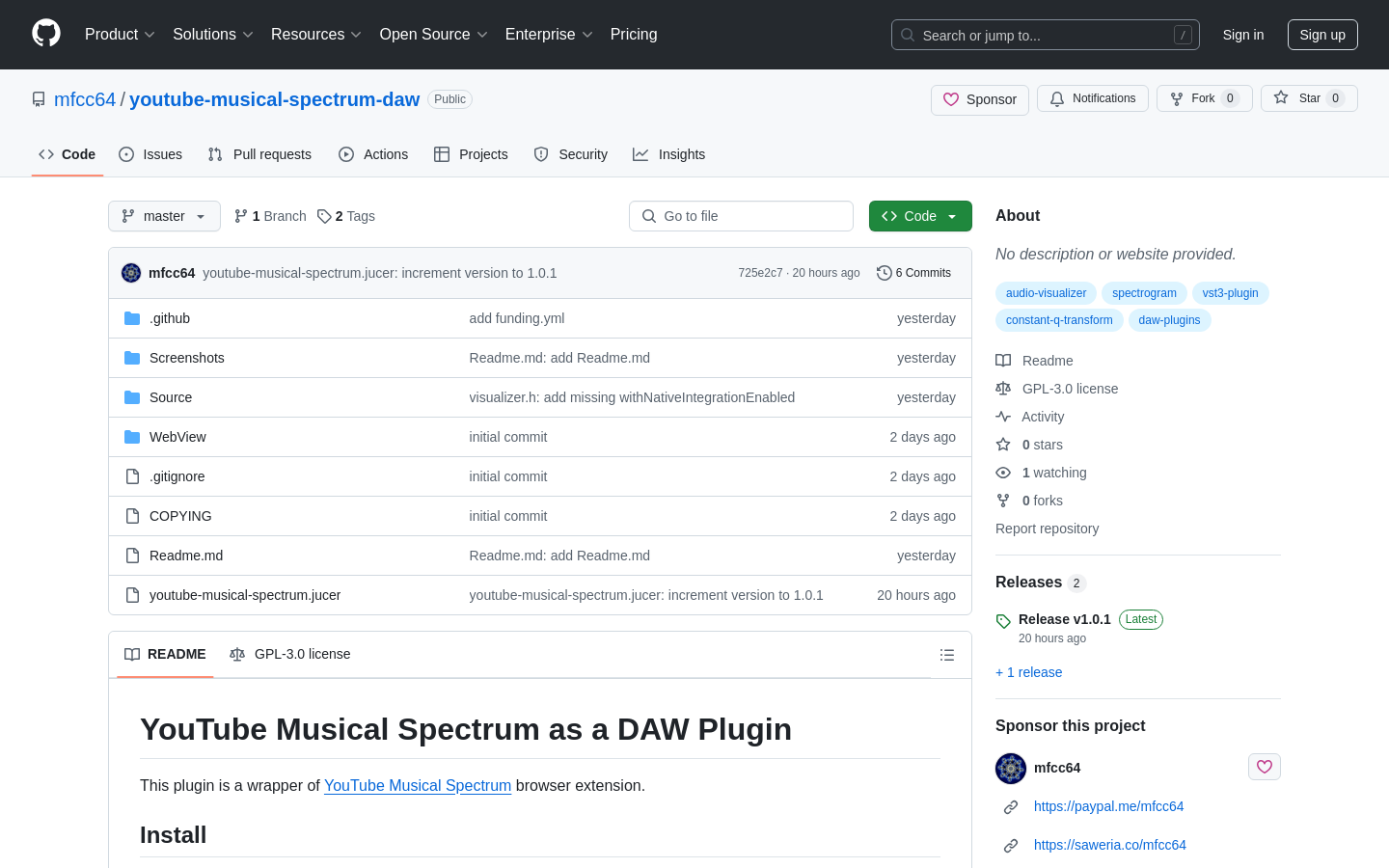
Task: Select the GPL-3.0 license tab
Action: click(x=290, y=654)
